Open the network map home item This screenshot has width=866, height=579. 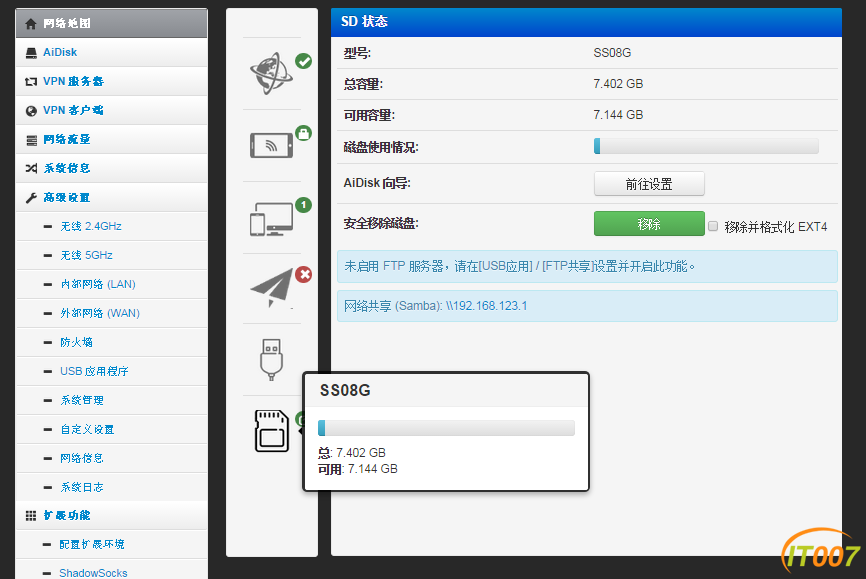112,23
